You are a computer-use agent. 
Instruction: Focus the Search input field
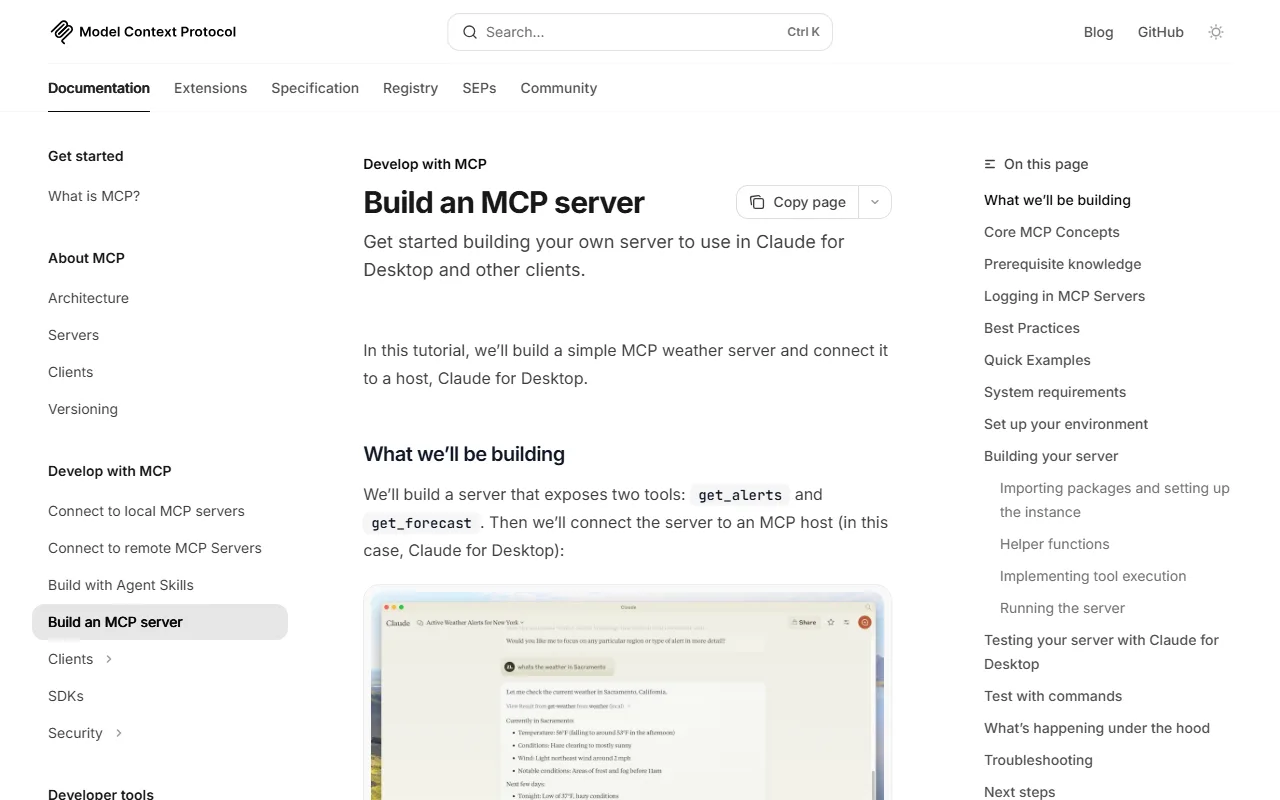point(640,32)
